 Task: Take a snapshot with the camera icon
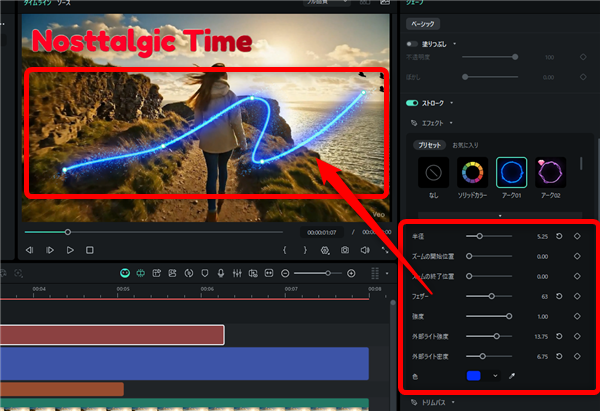pyautogui.click(x=345, y=250)
